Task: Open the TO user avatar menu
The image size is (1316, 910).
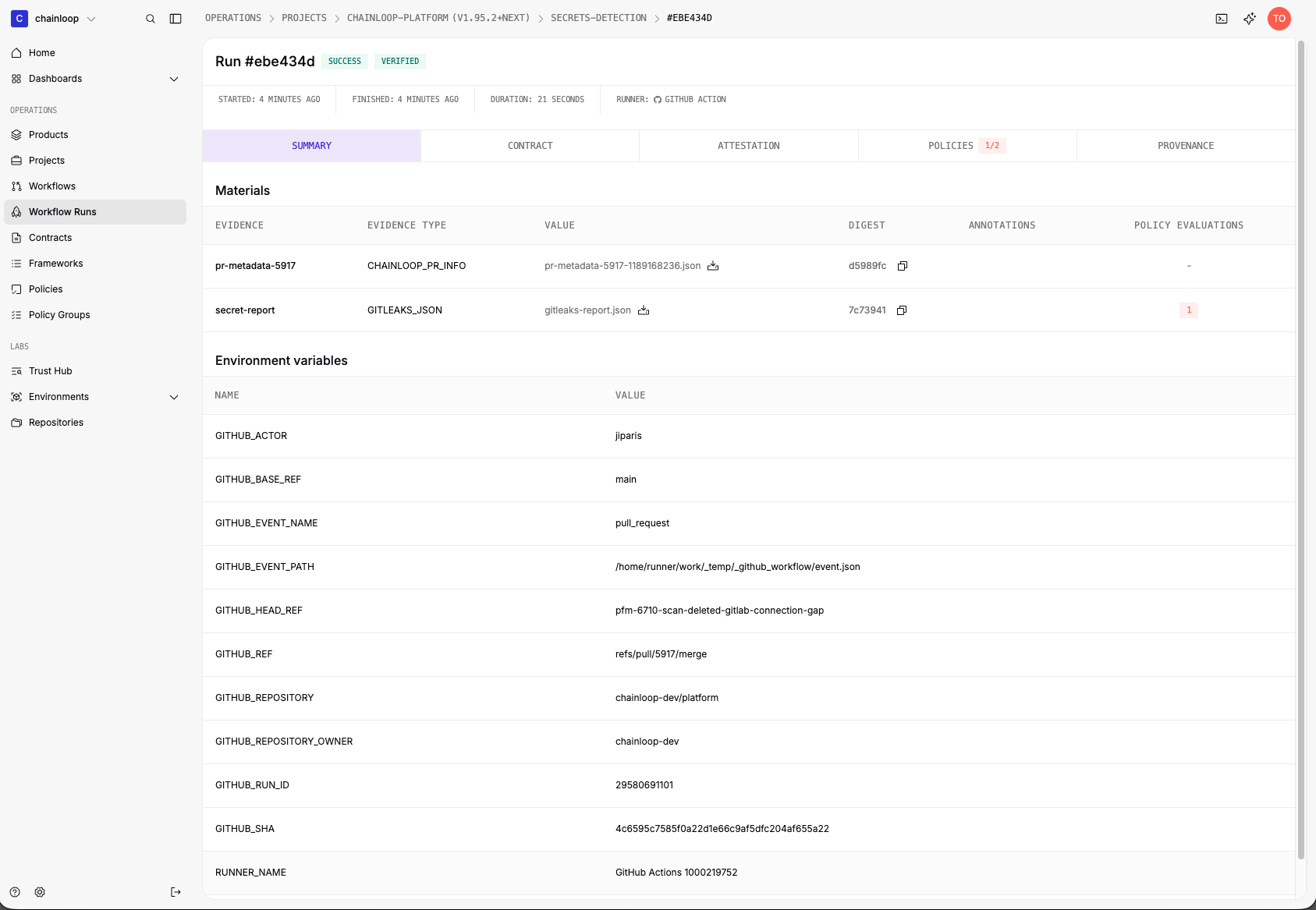Action: click(x=1279, y=19)
